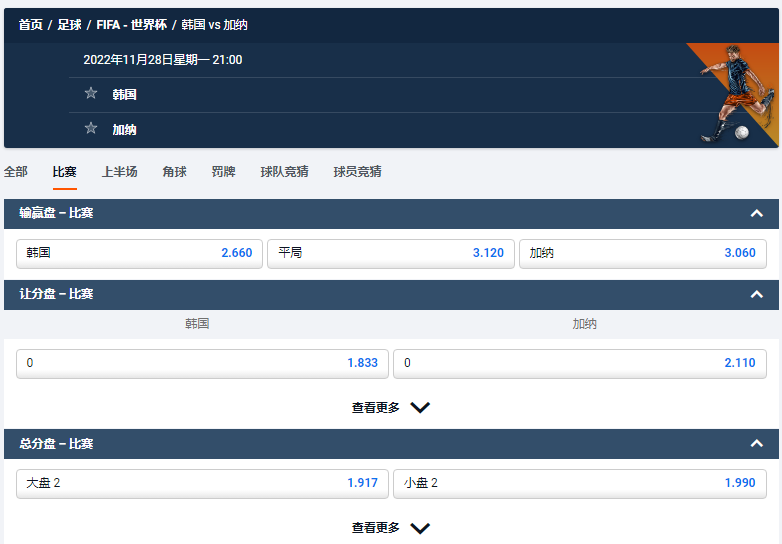Viewport: 782px width, 544px height.
Task: Favorite the 韩国 team star
Action: point(91,93)
